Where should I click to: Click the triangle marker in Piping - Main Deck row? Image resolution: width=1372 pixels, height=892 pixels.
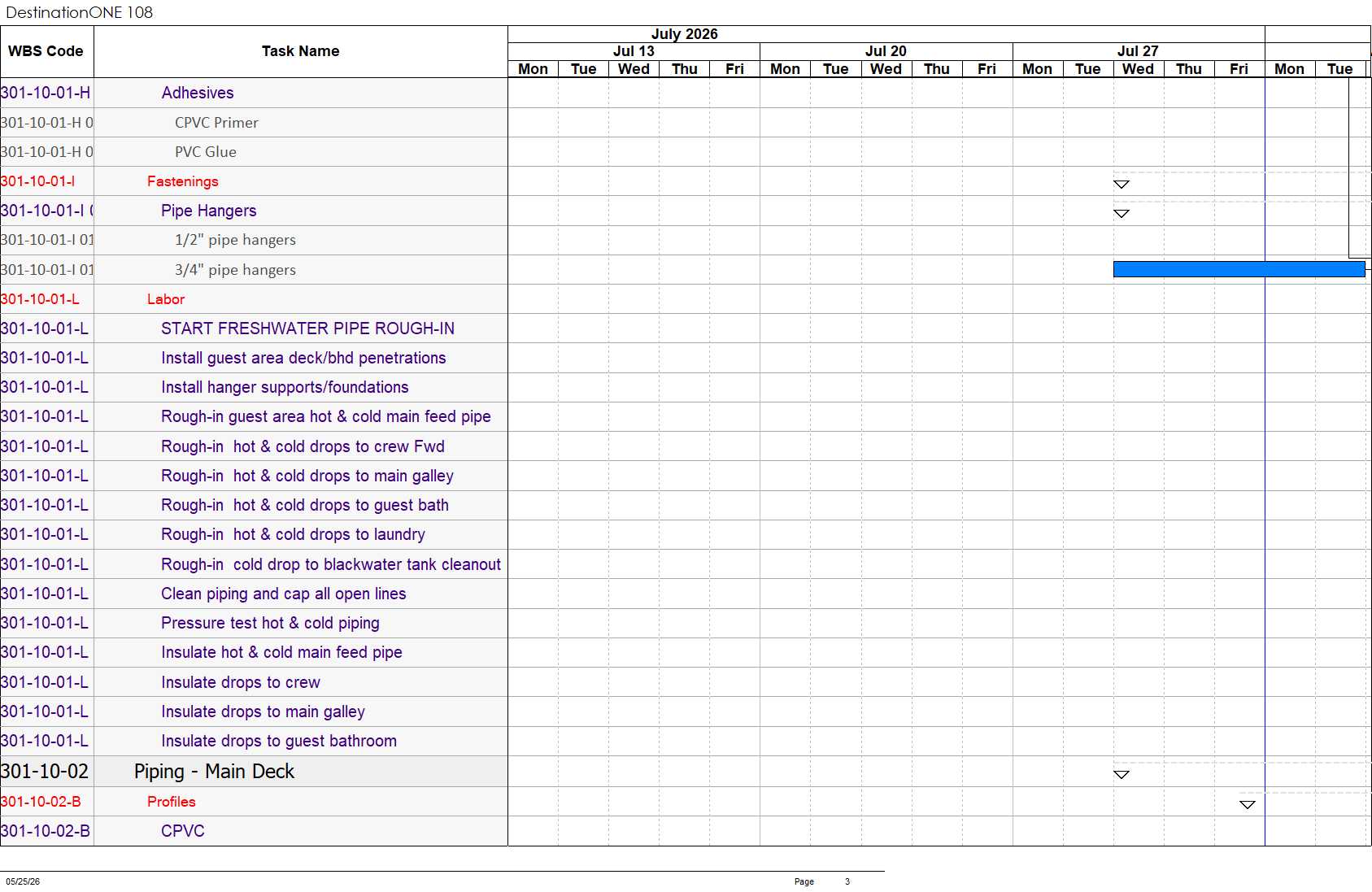coord(1122,774)
